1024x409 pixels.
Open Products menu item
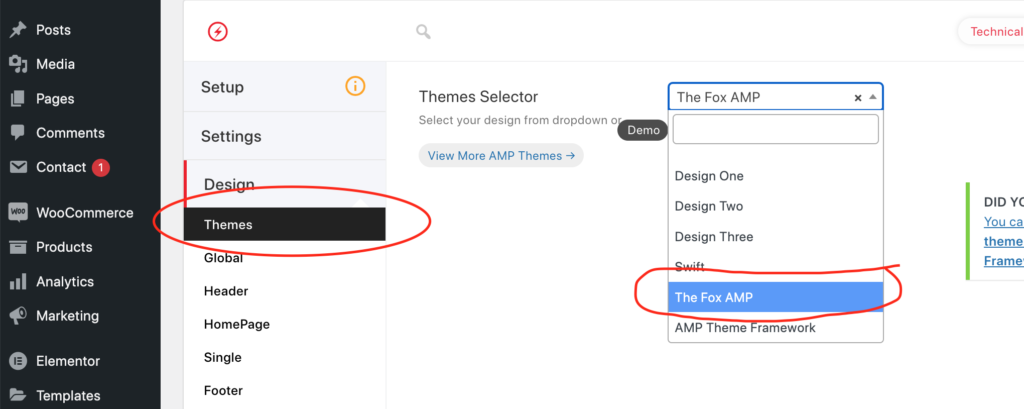tap(64, 247)
